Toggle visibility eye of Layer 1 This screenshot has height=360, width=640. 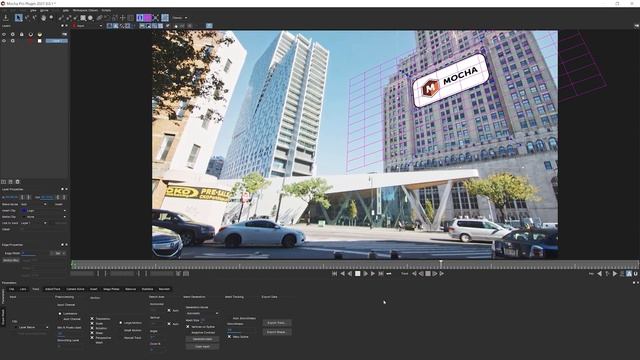coord(4,41)
